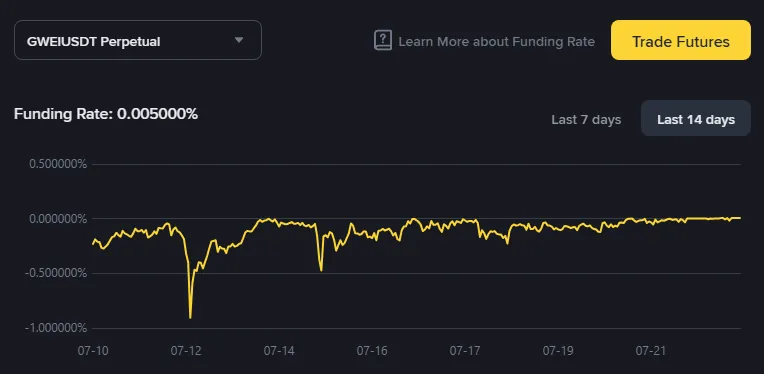
Task: Click the Funding Rate 0.005000% label
Action: [x=106, y=114]
